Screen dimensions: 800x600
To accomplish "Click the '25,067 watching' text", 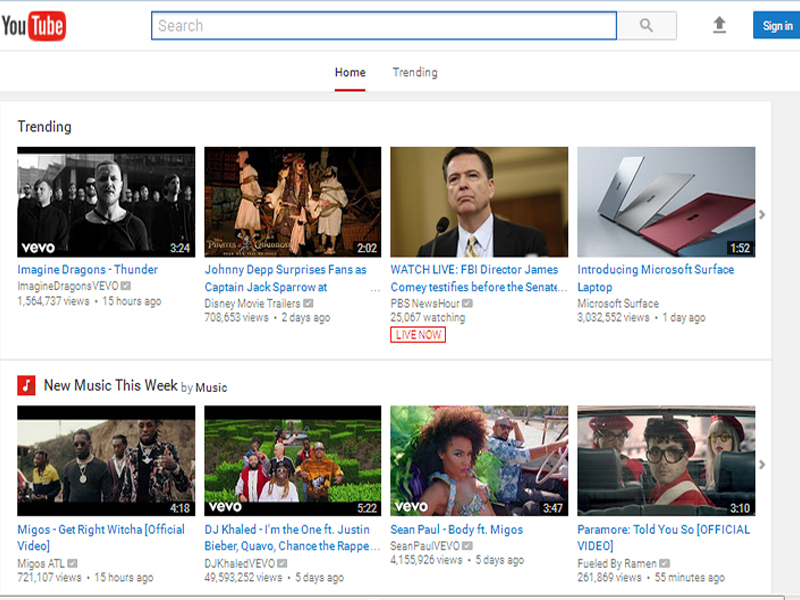I will coord(428,317).
